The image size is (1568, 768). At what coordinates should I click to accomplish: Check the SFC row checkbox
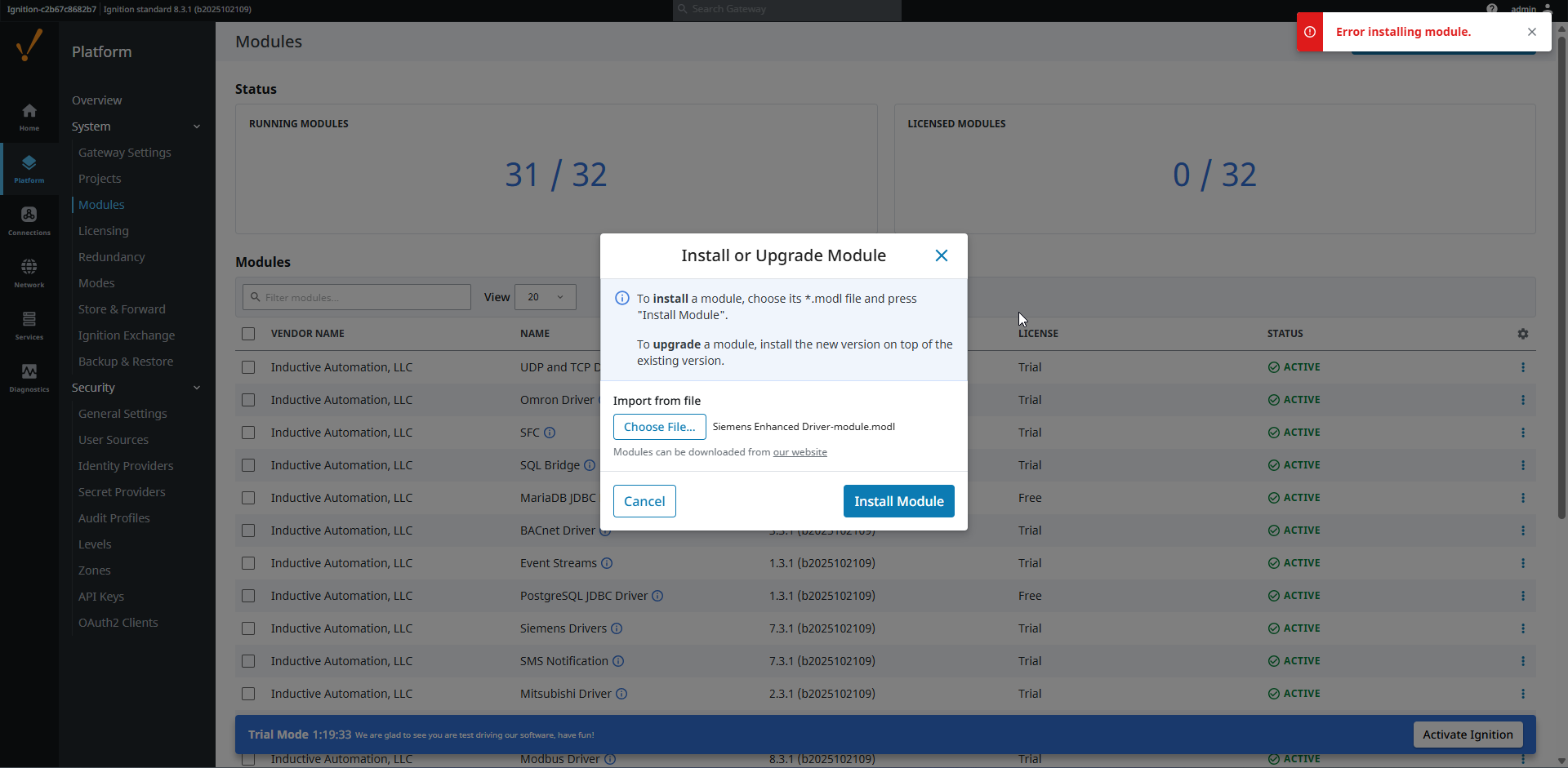tap(248, 433)
